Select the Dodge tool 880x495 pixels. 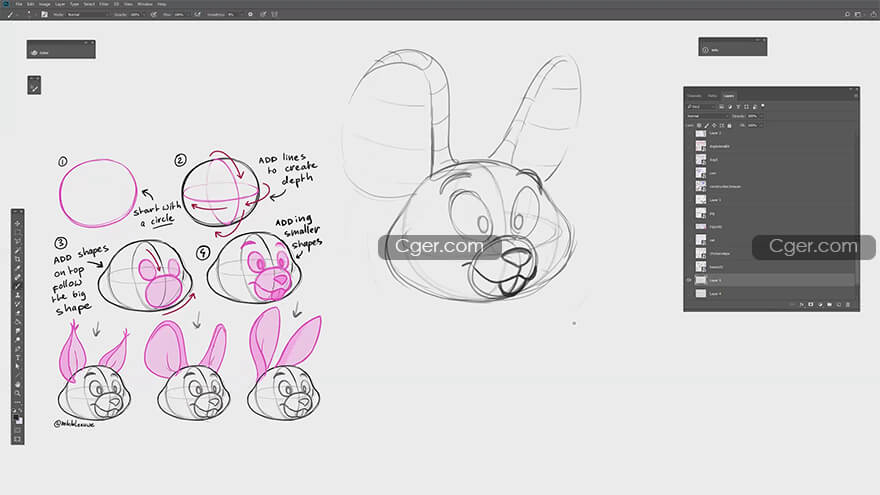[17, 339]
